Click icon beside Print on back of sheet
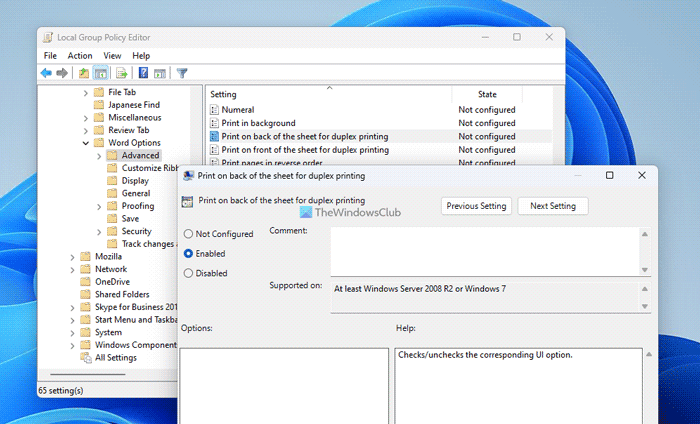Image resolution: width=700 pixels, height=424 pixels. [x=214, y=137]
